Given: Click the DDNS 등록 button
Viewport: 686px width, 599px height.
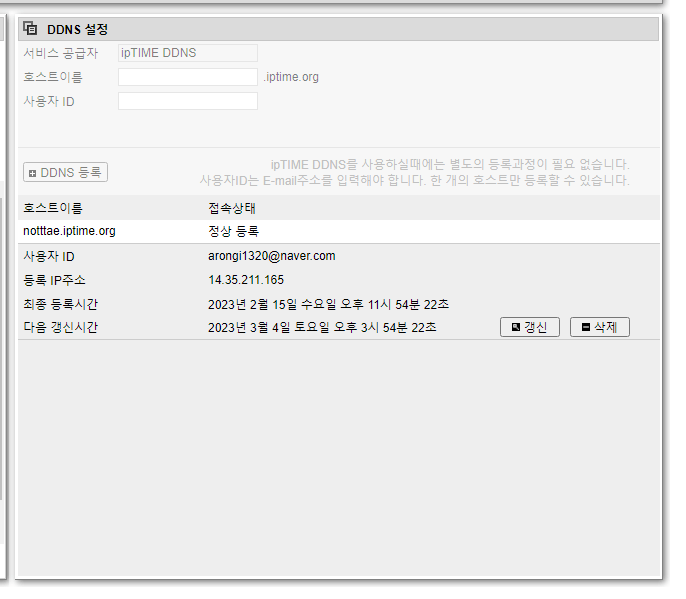Looking at the screenshot, I should tap(66, 172).
